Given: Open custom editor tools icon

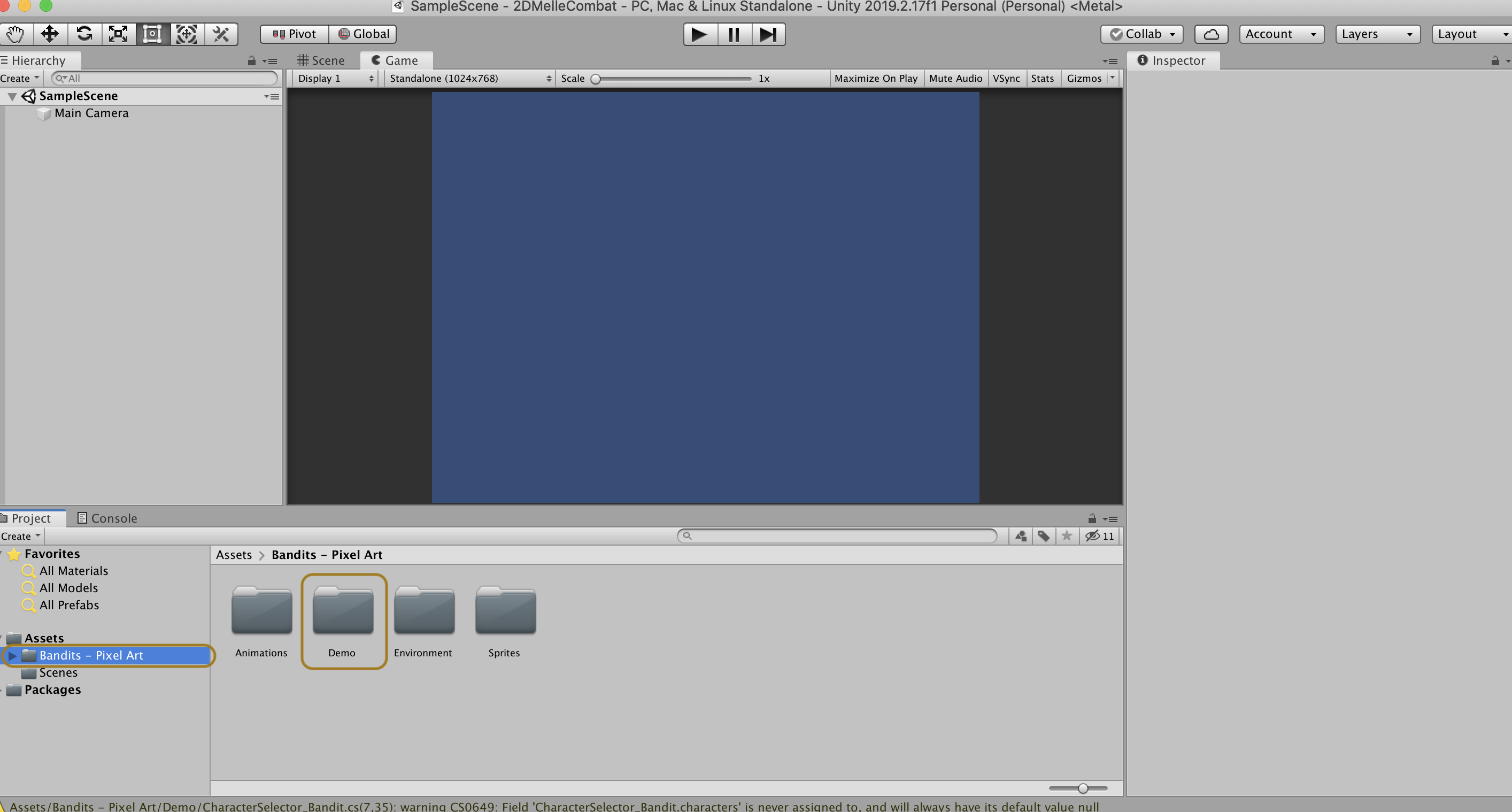Looking at the screenshot, I should (221, 34).
